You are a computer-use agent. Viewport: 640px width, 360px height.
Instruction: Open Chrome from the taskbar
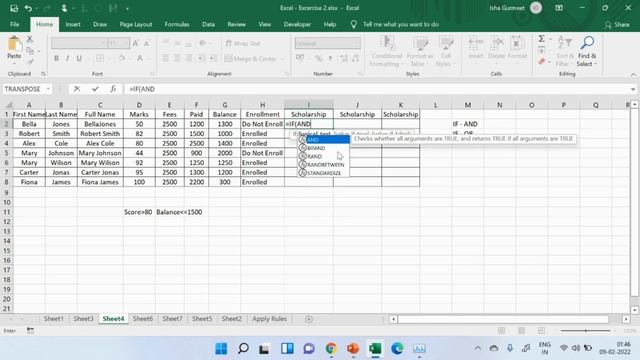tap(331, 349)
